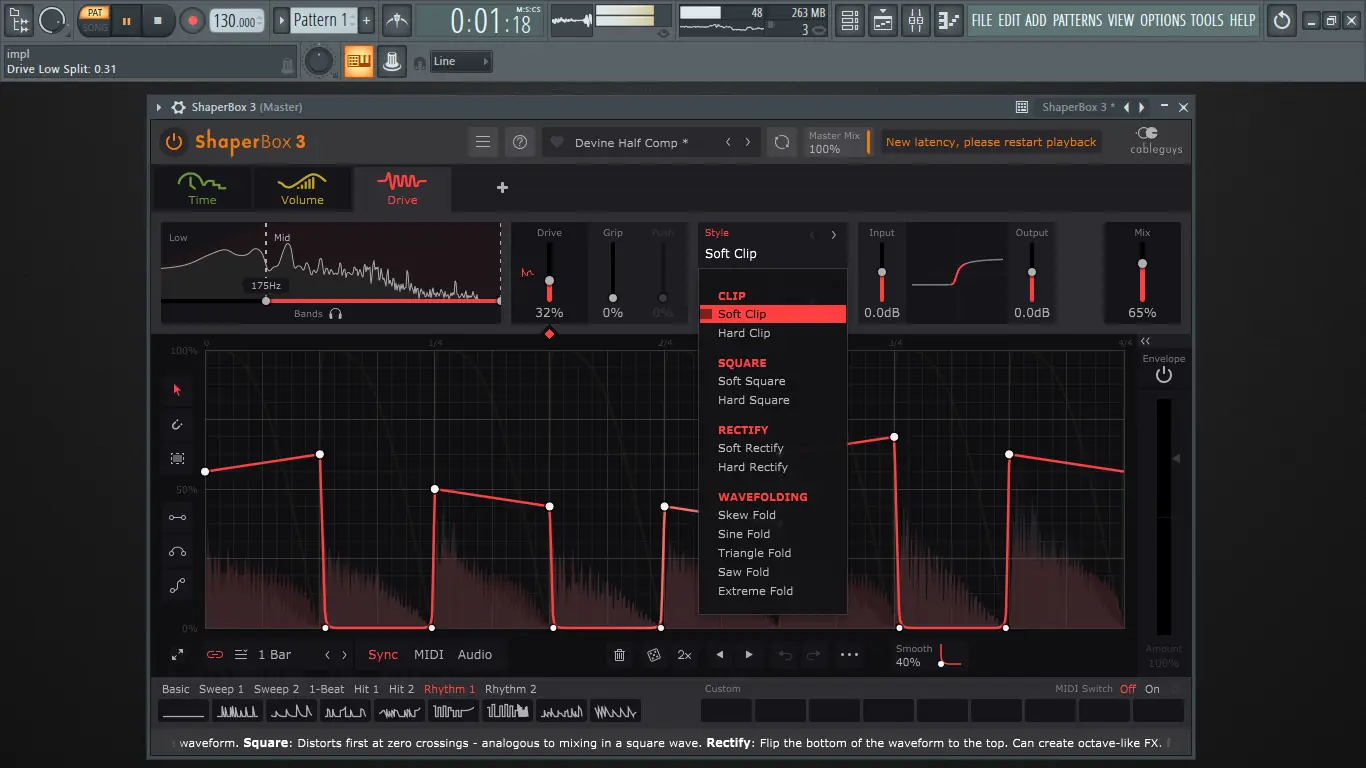The image size is (1366, 768).
Task: Toggle the PAT/SONG mode switch
Action: coord(95,20)
